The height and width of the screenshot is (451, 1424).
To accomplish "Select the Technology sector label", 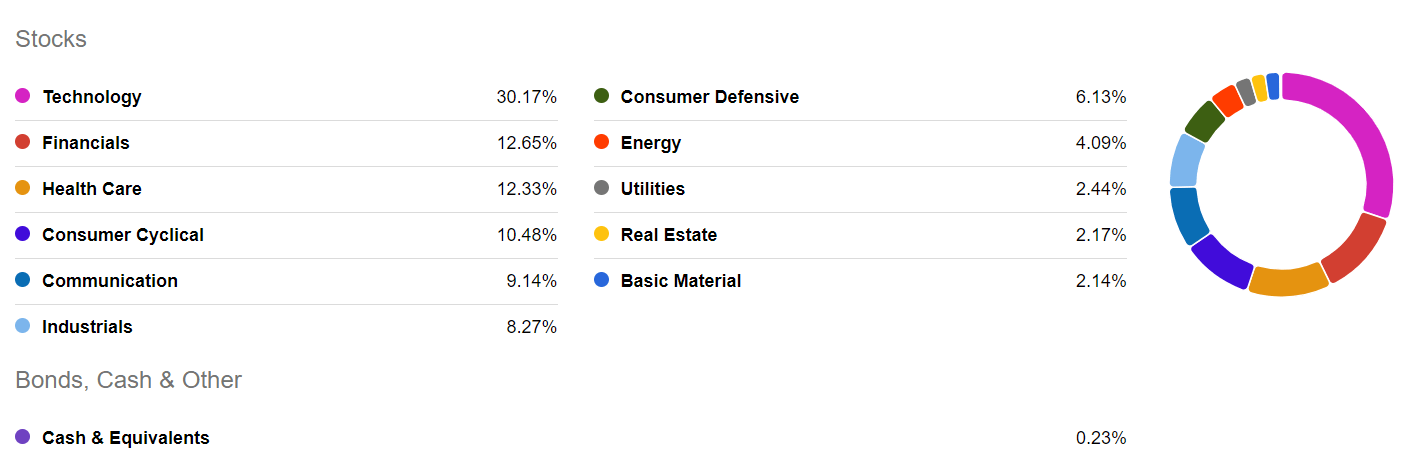I will click(92, 97).
